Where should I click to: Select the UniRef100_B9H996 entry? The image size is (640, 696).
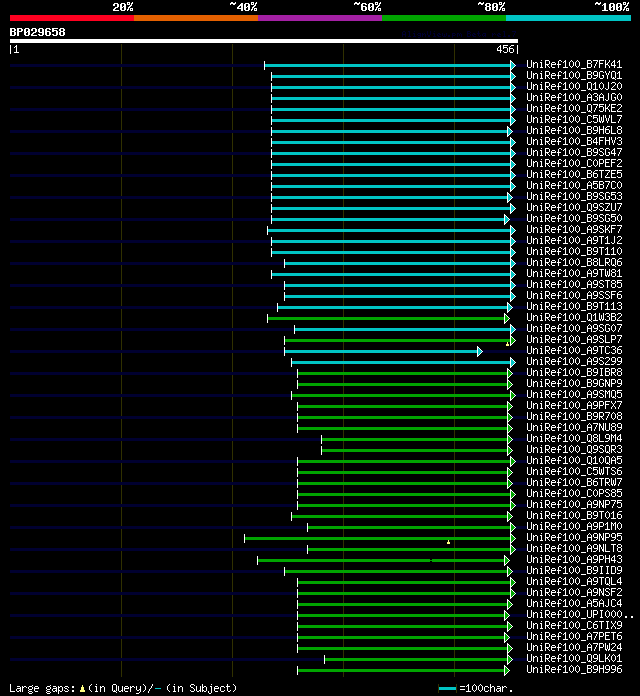[574, 669]
